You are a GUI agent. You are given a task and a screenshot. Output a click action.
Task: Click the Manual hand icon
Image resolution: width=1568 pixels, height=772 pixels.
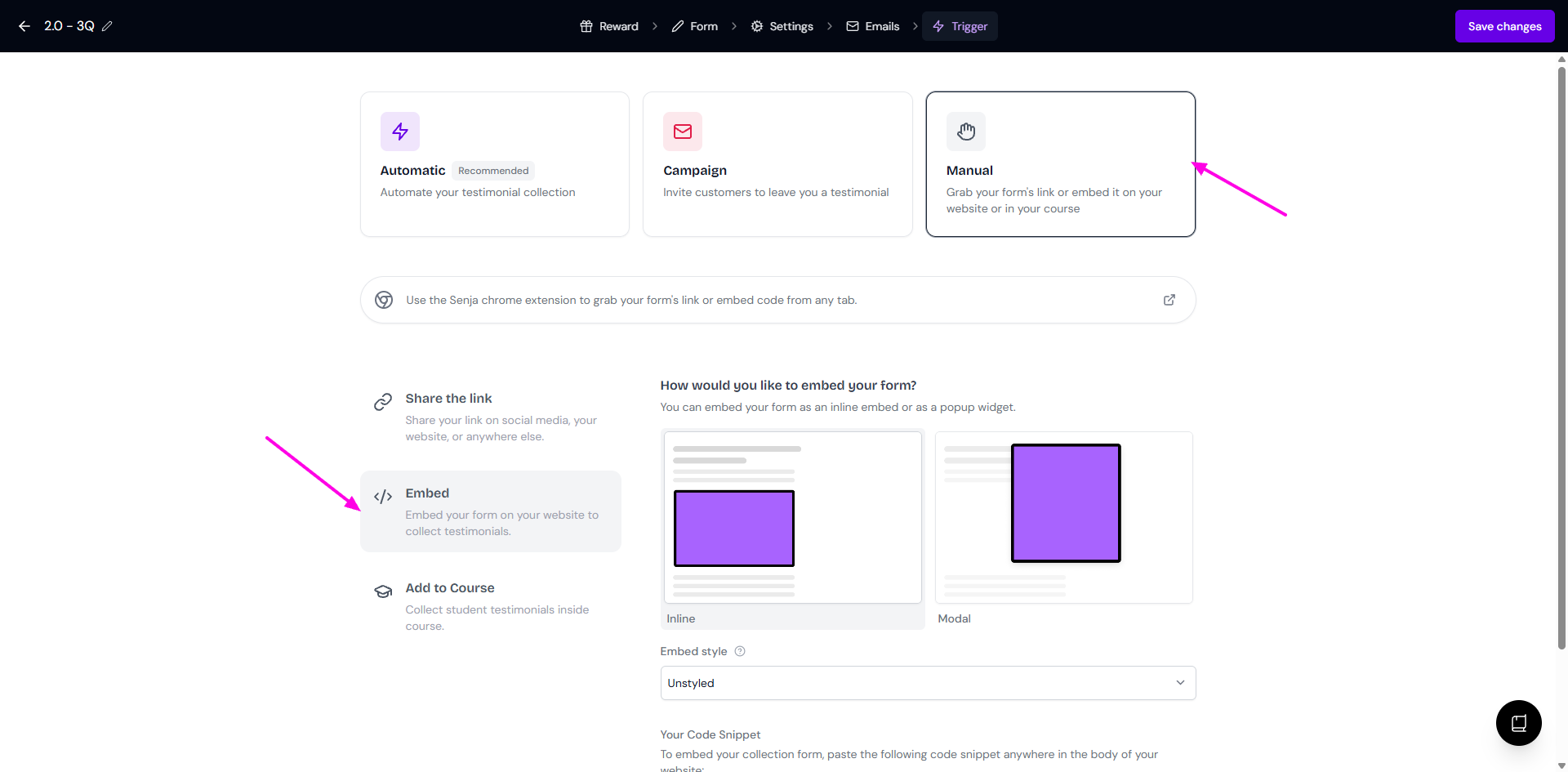(x=965, y=132)
